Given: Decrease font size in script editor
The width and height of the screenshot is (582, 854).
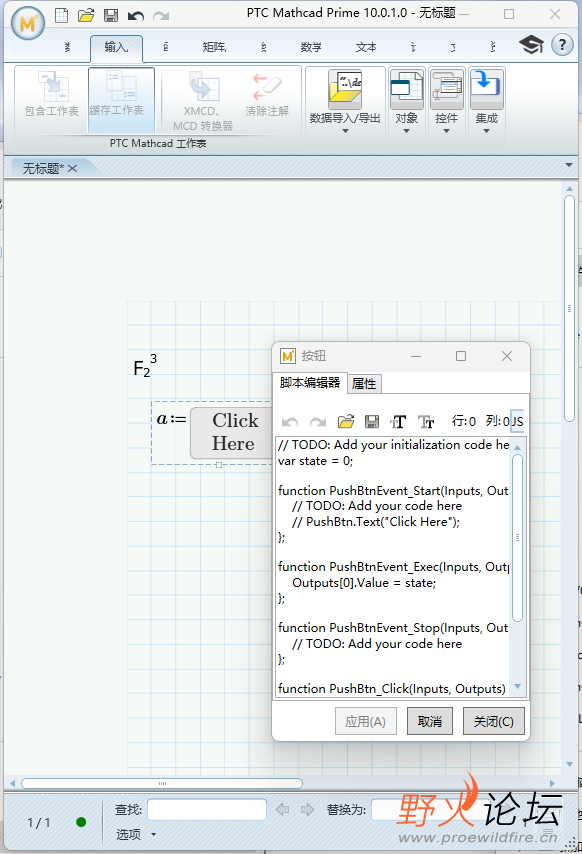Looking at the screenshot, I should click(426, 422).
